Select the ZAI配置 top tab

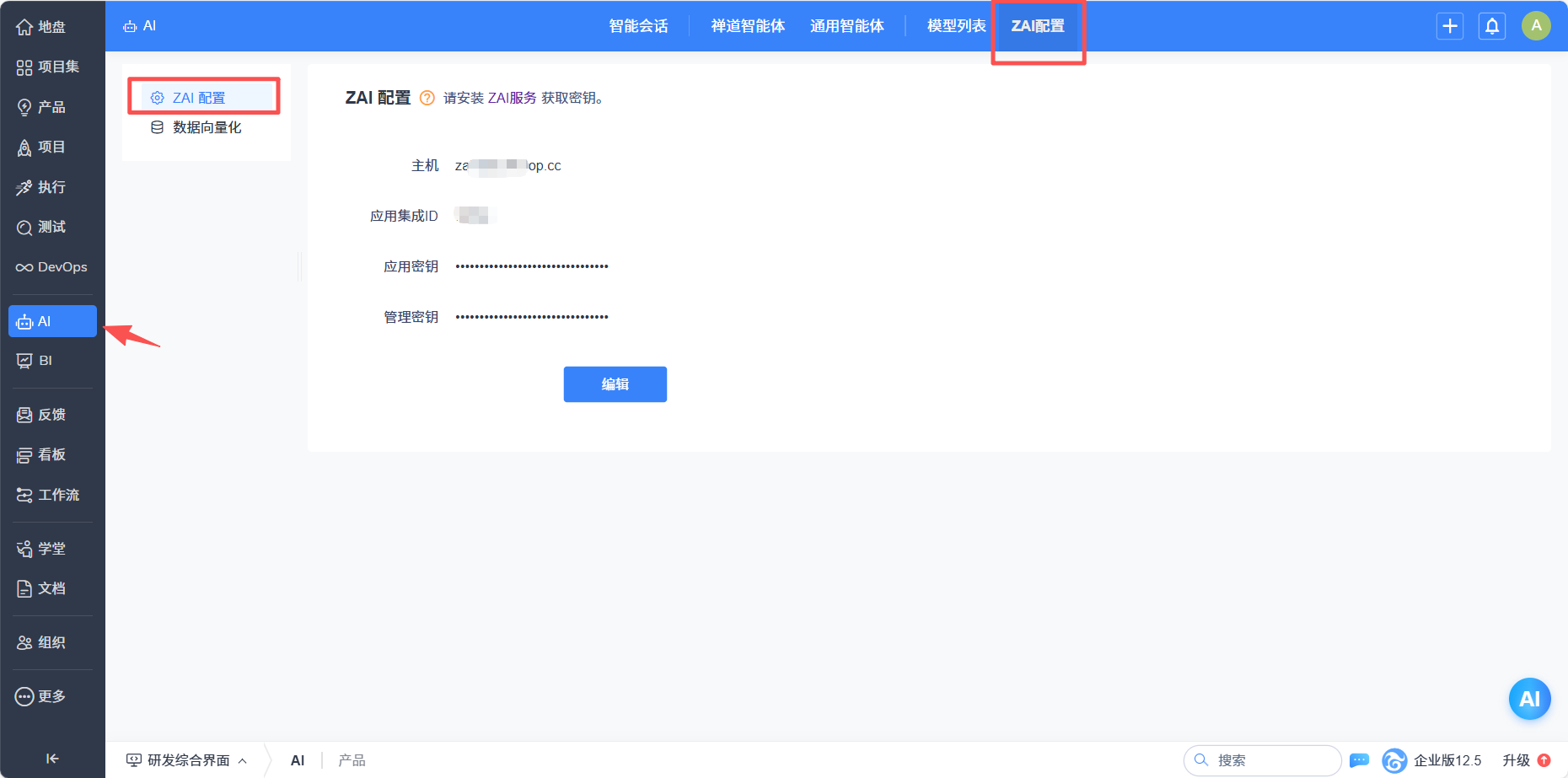click(1038, 26)
